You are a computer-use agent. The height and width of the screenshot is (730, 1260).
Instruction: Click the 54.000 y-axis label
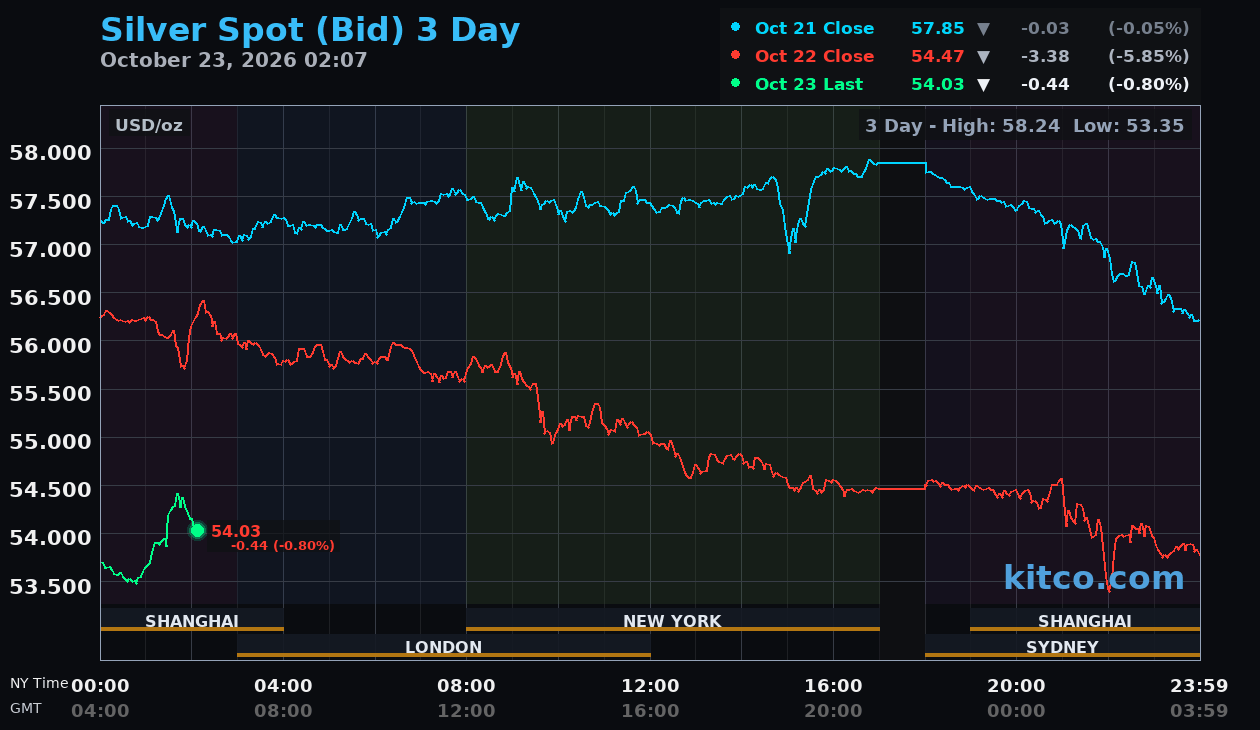pyautogui.click(x=50, y=536)
